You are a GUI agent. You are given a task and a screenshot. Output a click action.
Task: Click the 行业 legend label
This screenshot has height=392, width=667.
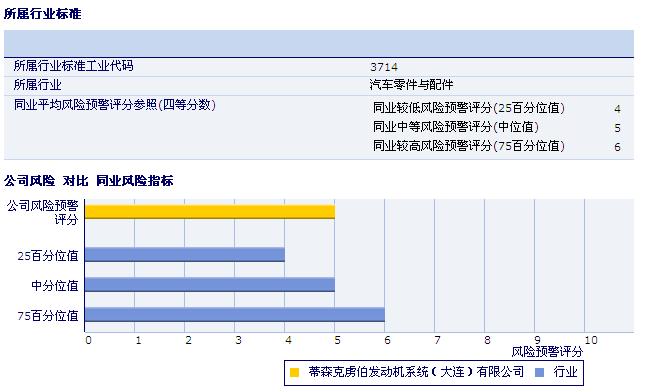565,372
